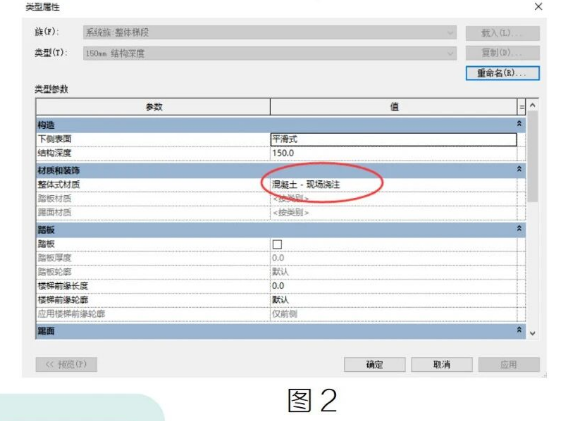Click the 应用 apply button
Screen dimensions: 562x421
pyautogui.click(x=509, y=364)
